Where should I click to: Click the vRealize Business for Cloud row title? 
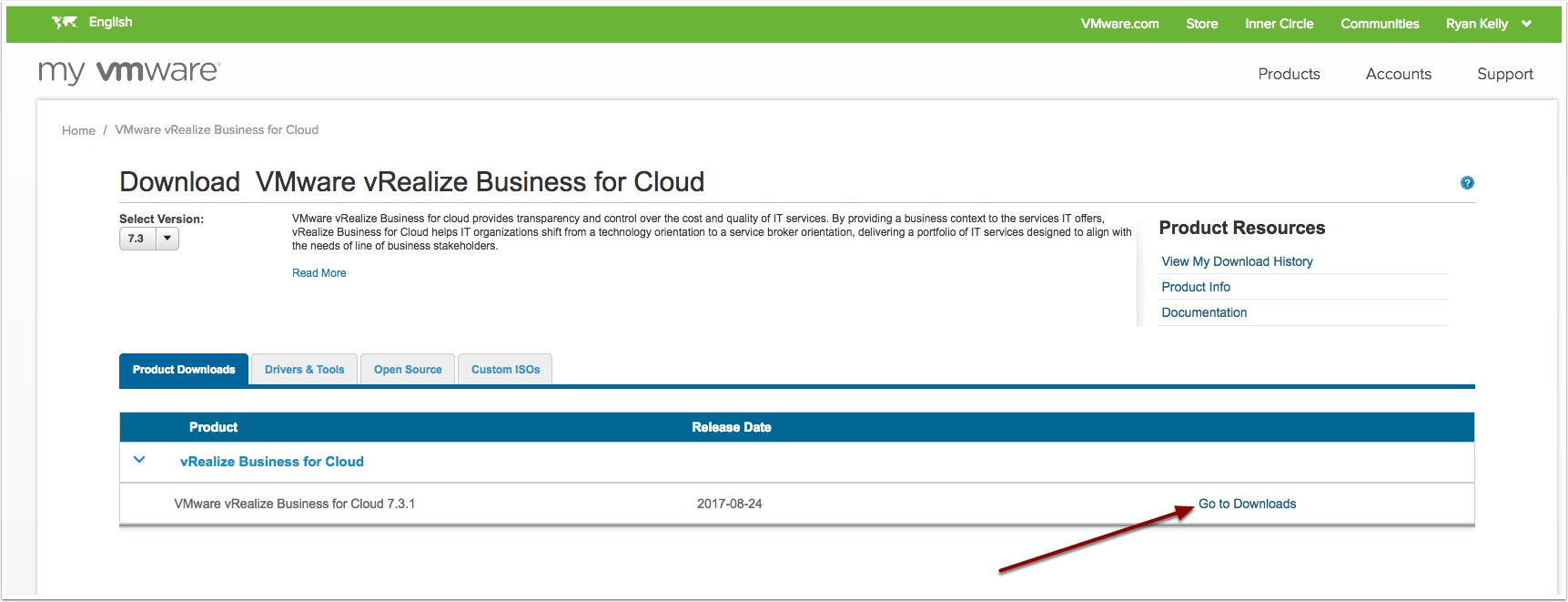(x=272, y=462)
